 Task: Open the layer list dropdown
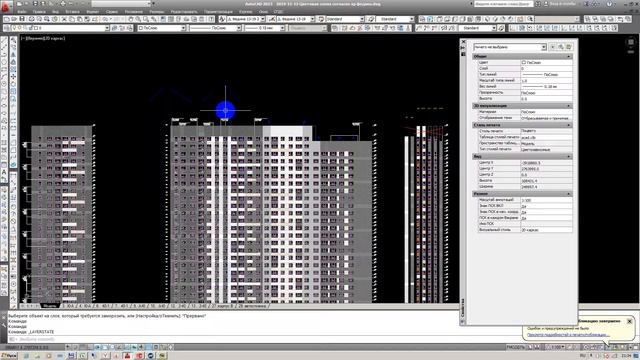tap(107, 28)
